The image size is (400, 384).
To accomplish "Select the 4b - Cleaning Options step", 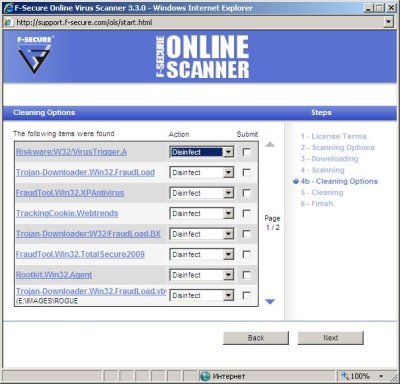I will coord(339,181).
